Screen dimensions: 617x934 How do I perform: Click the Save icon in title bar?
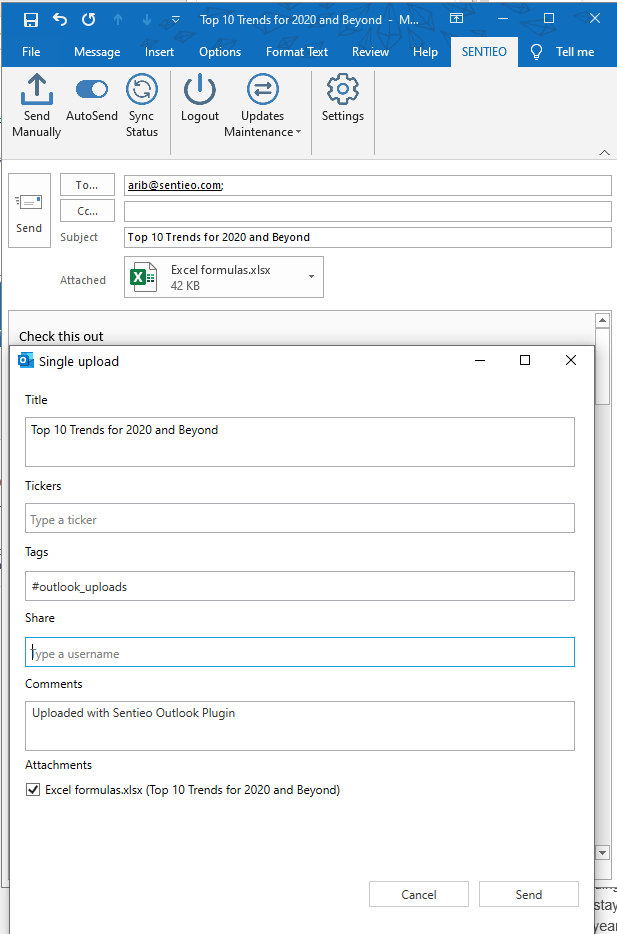click(31, 20)
